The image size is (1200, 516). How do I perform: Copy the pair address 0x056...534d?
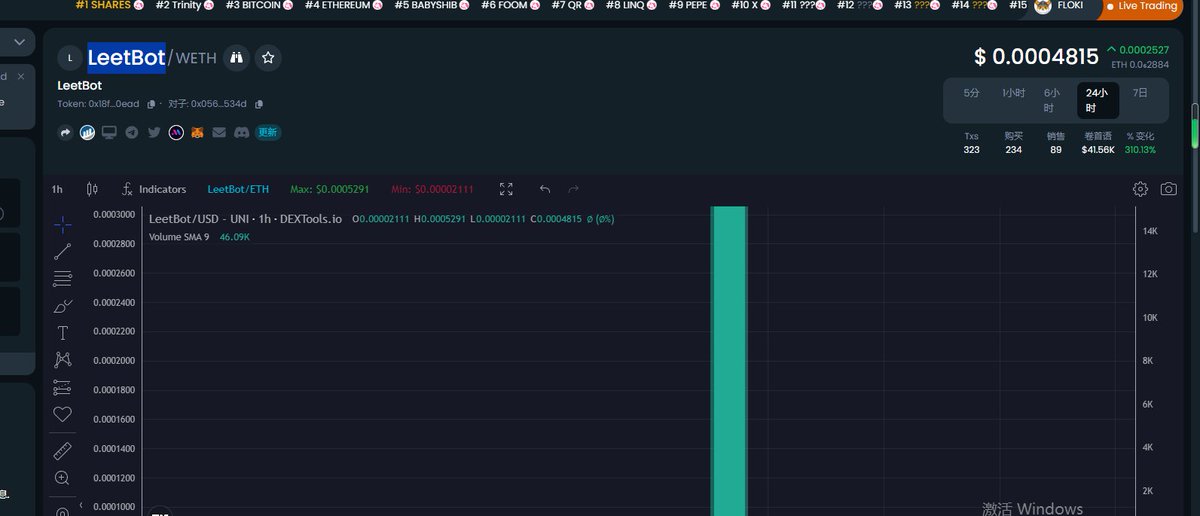tap(259, 104)
